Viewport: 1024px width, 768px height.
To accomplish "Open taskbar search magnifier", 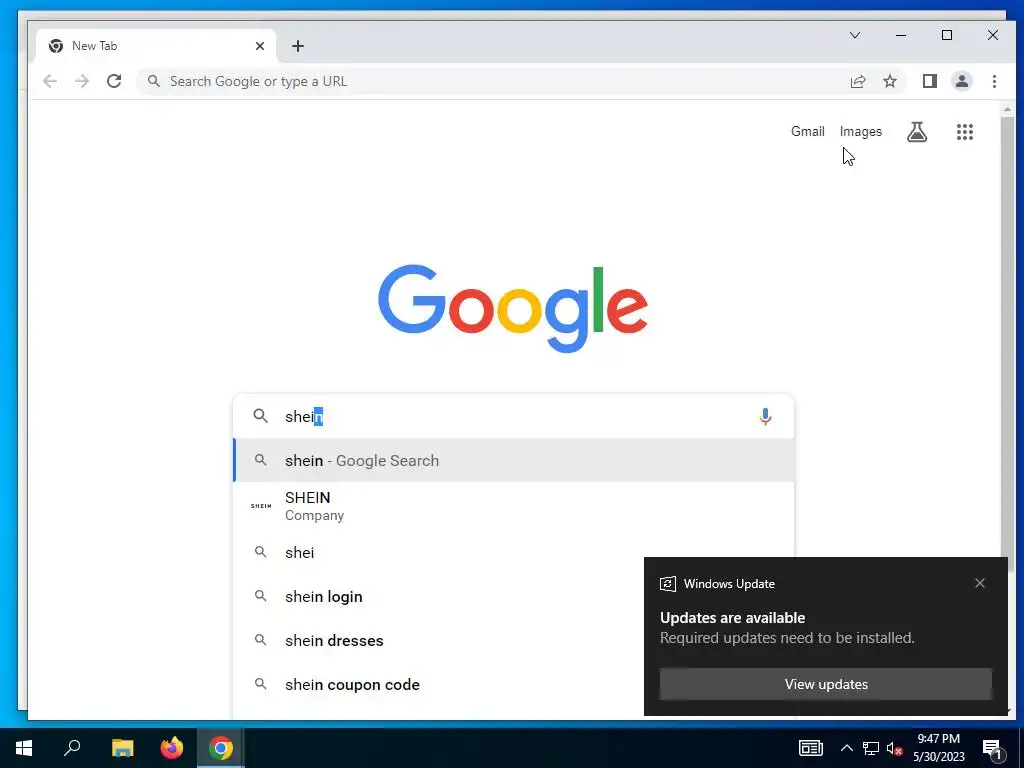I will pyautogui.click(x=72, y=748).
